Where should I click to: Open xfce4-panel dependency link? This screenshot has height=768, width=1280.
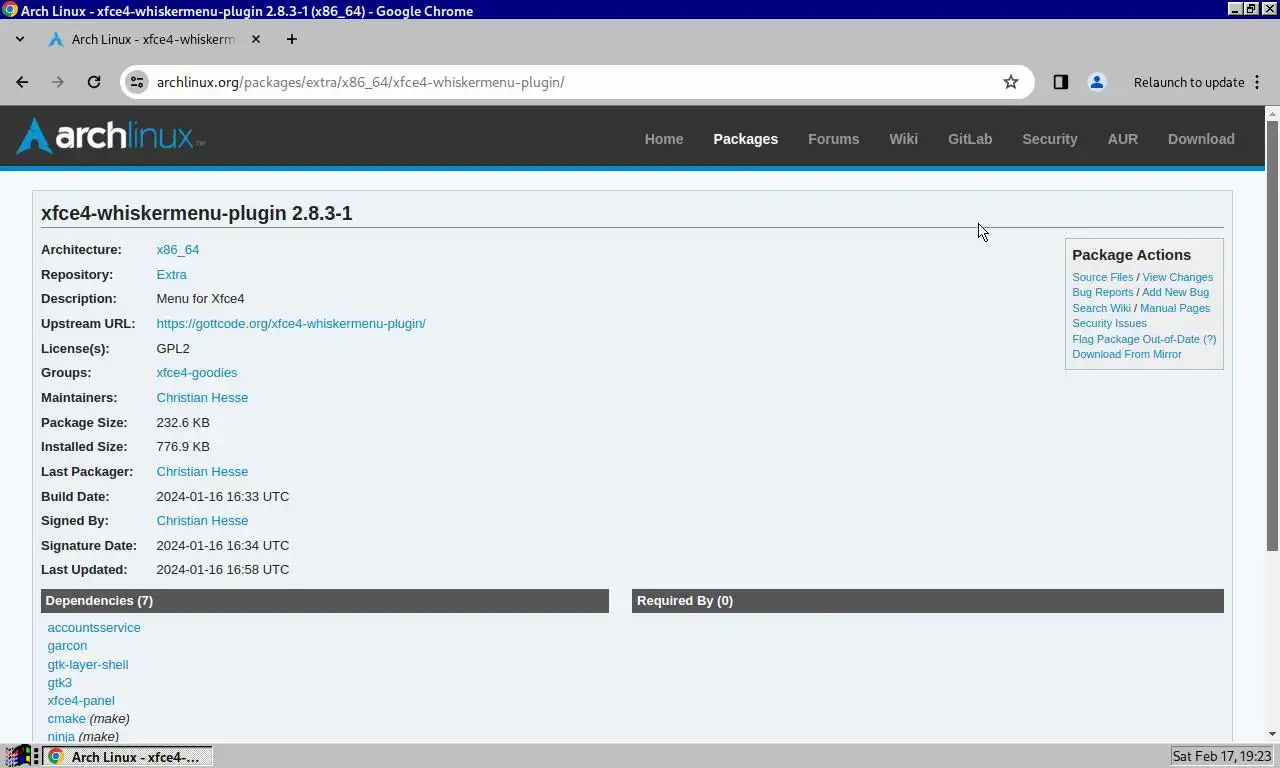click(x=81, y=700)
